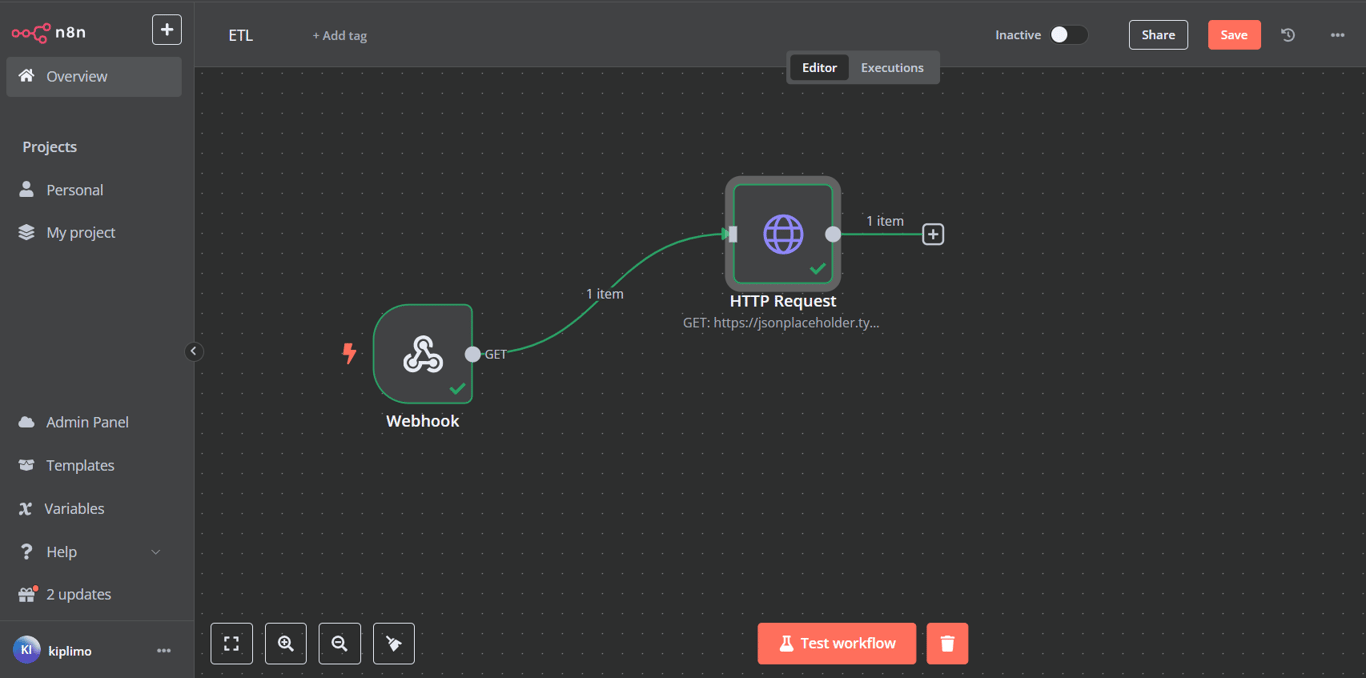The image size is (1366, 678).
Task: Tidy up the workflow with the broom icon
Action: tap(393, 643)
